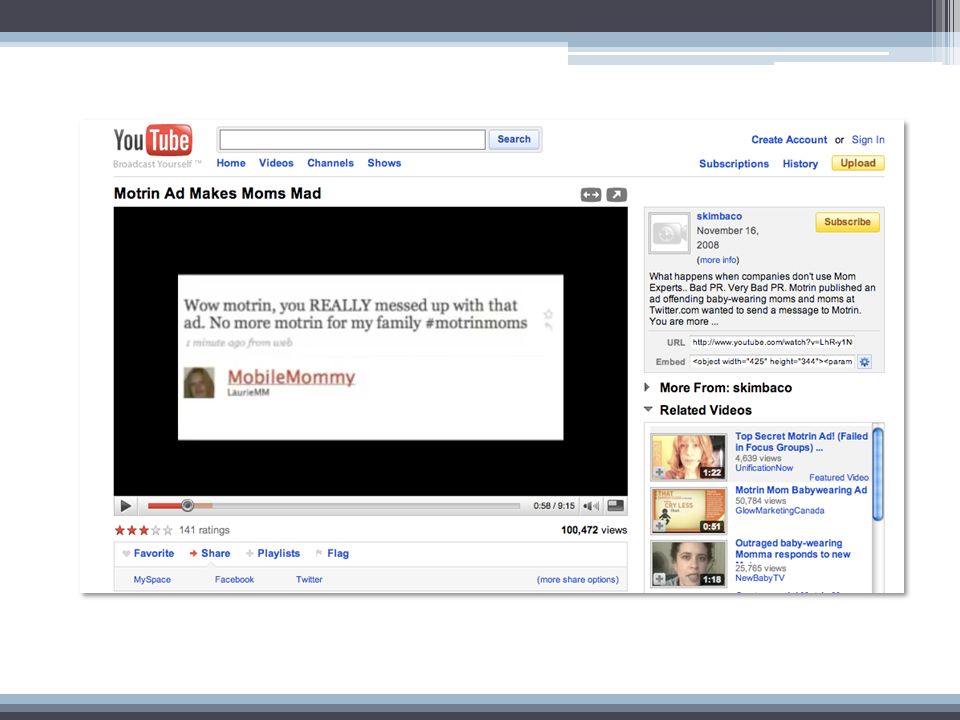Open the Shows tab
The width and height of the screenshot is (960, 720).
(x=384, y=163)
